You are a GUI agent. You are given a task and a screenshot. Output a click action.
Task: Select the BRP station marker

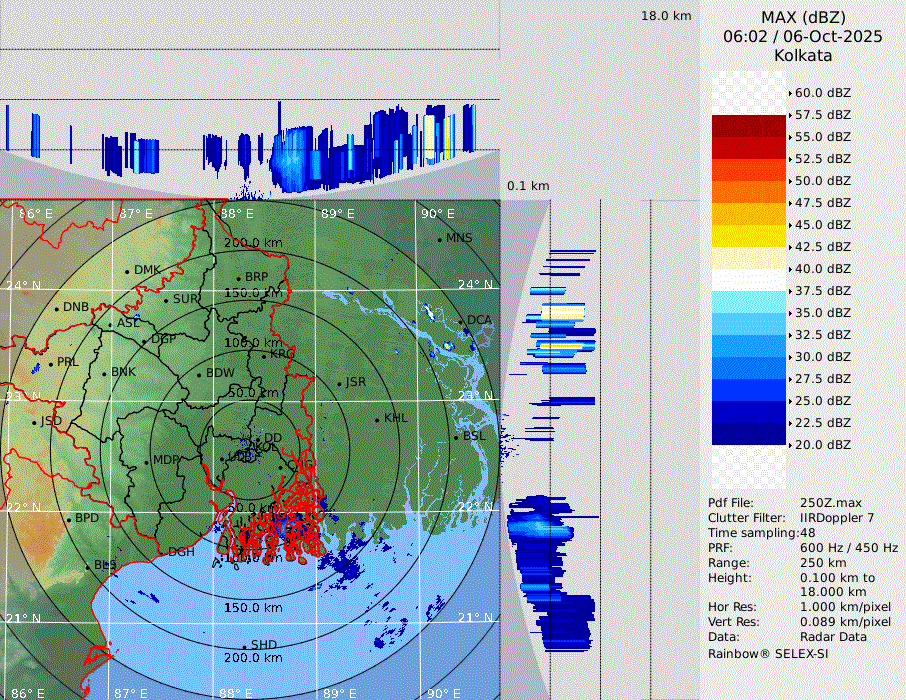pyautogui.click(x=238, y=278)
